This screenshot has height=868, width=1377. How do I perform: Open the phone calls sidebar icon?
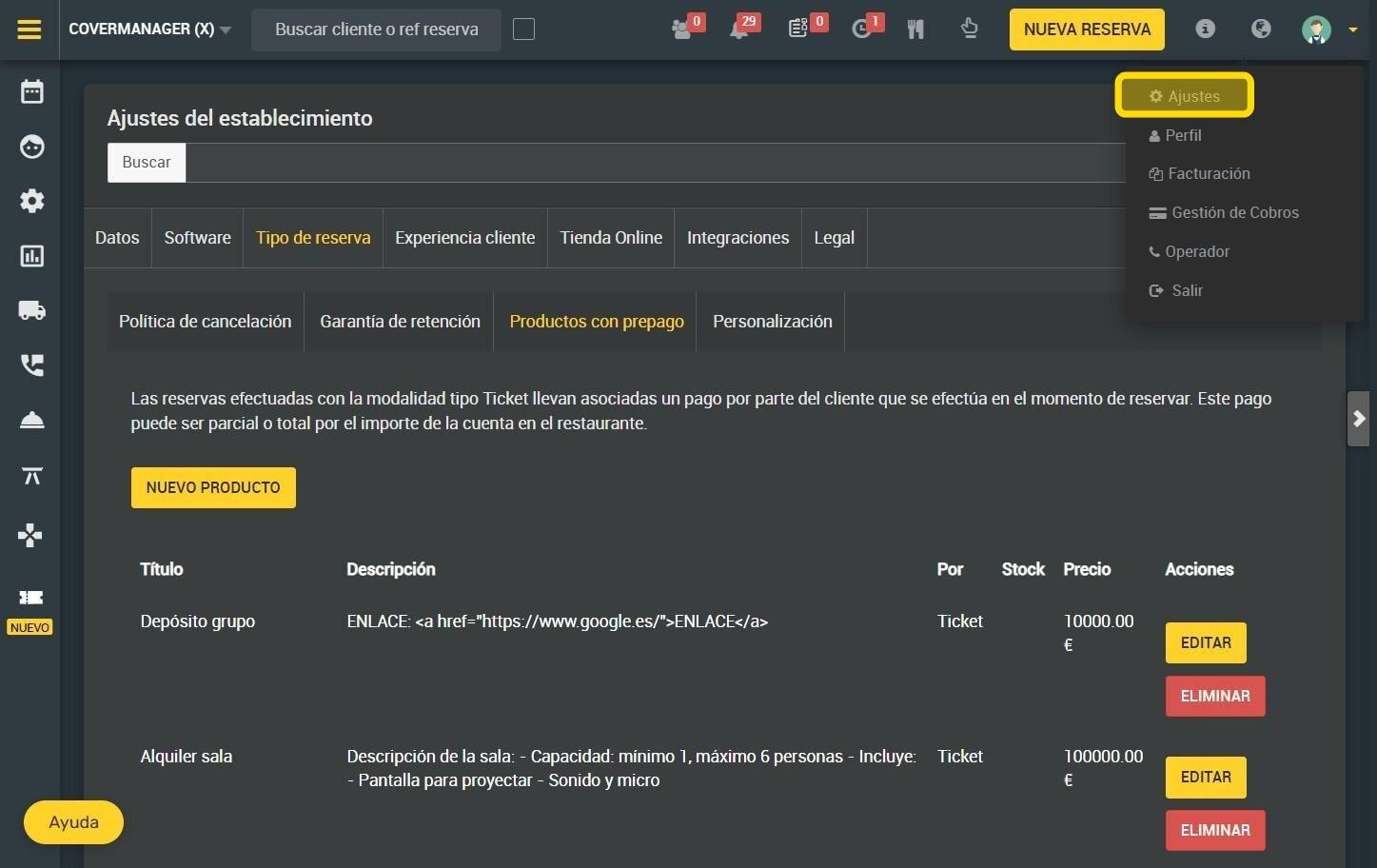[32, 365]
